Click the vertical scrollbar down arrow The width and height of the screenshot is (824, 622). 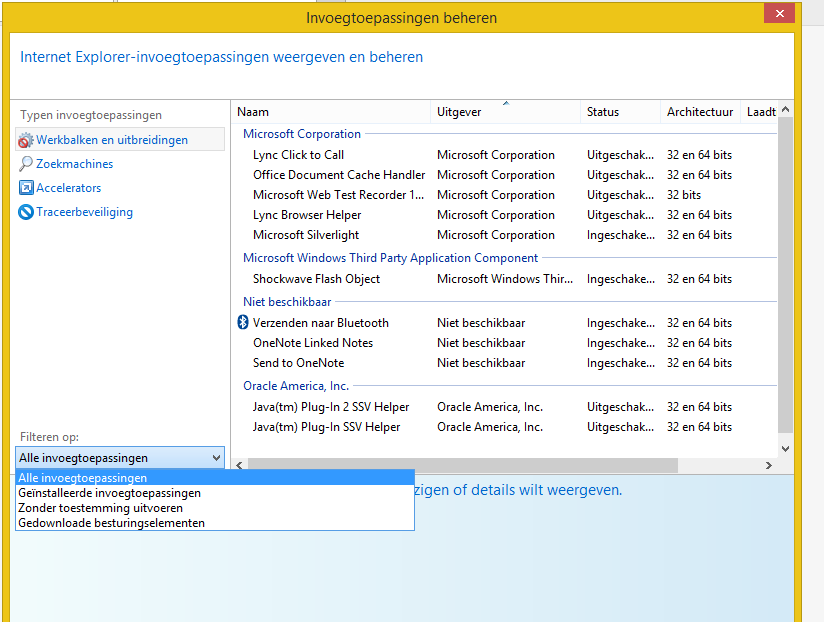[786, 449]
